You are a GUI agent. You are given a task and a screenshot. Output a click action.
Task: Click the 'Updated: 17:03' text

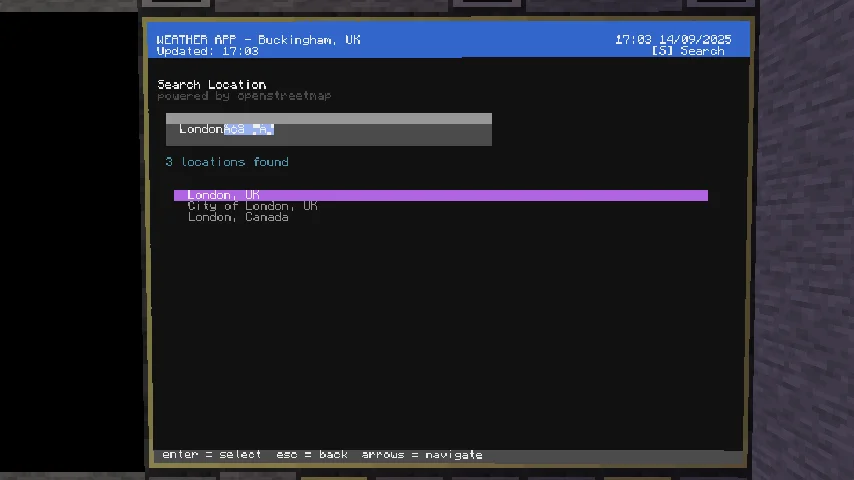tap(208, 51)
